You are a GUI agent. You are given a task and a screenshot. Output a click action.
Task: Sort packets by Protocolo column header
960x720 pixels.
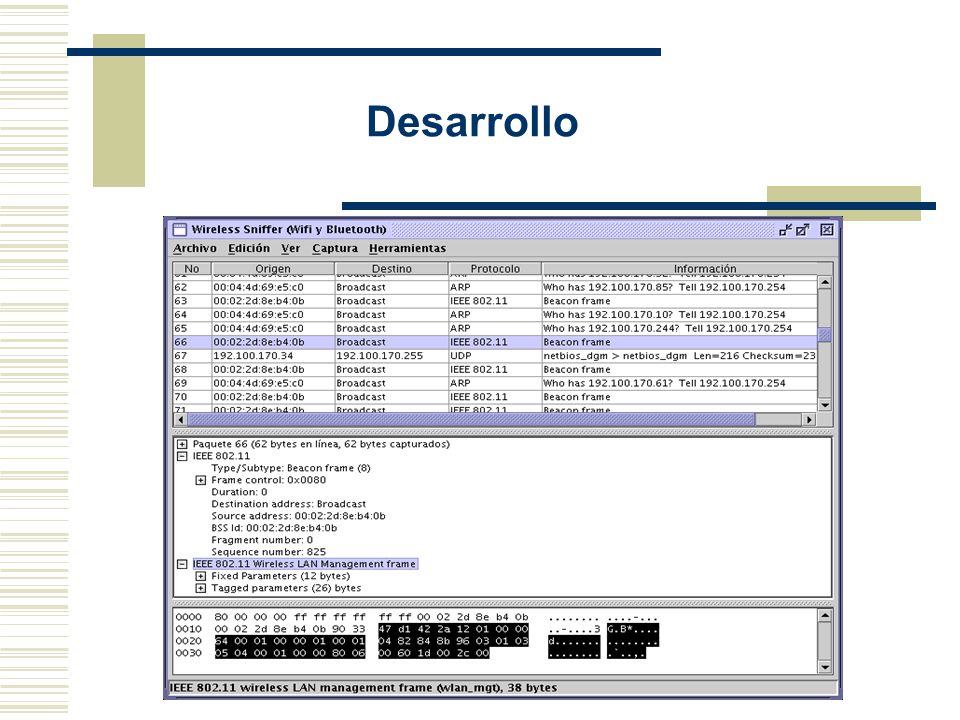pos(495,268)
